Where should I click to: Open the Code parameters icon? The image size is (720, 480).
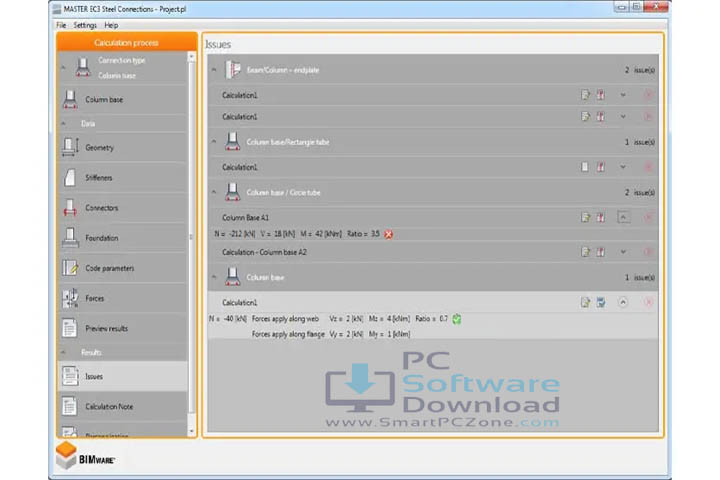pos(70,268)
